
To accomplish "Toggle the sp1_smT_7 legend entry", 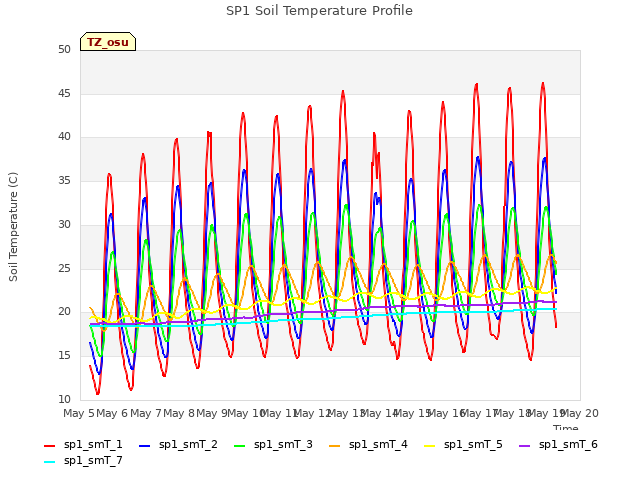I will pyautogui.click(x=83, y=461).
